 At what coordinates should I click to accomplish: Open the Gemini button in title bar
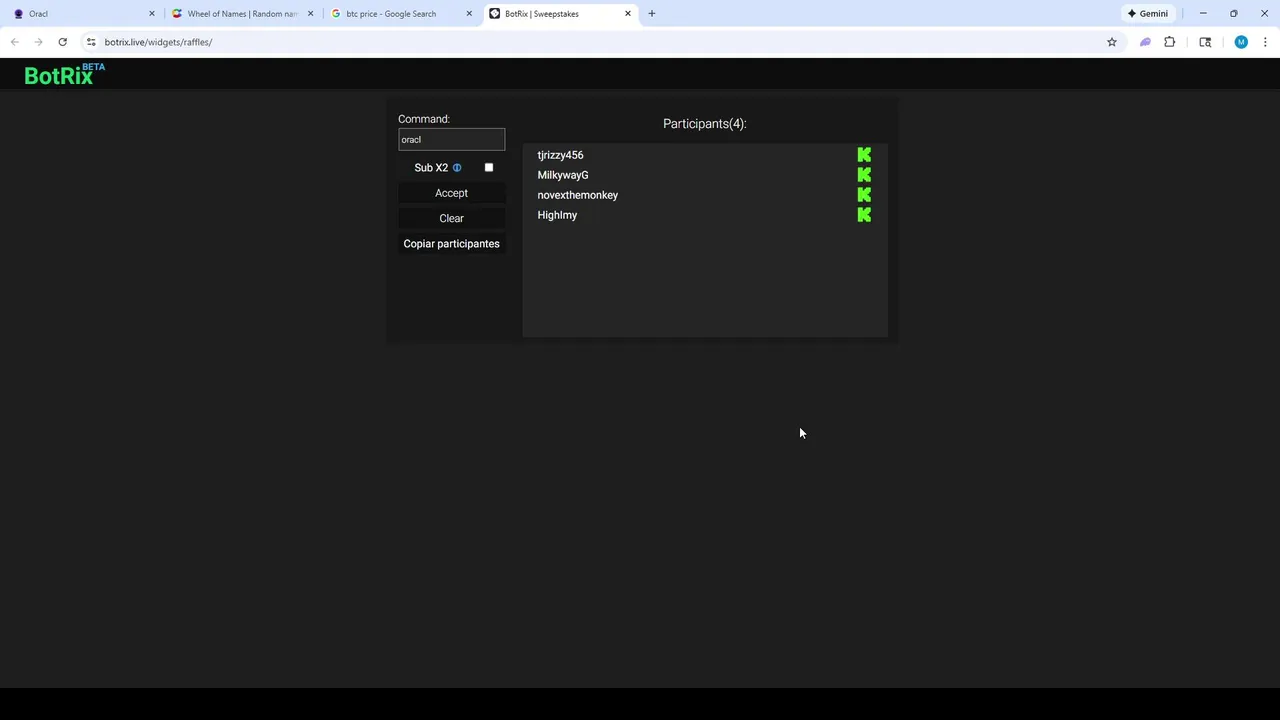click(1148, 14)
